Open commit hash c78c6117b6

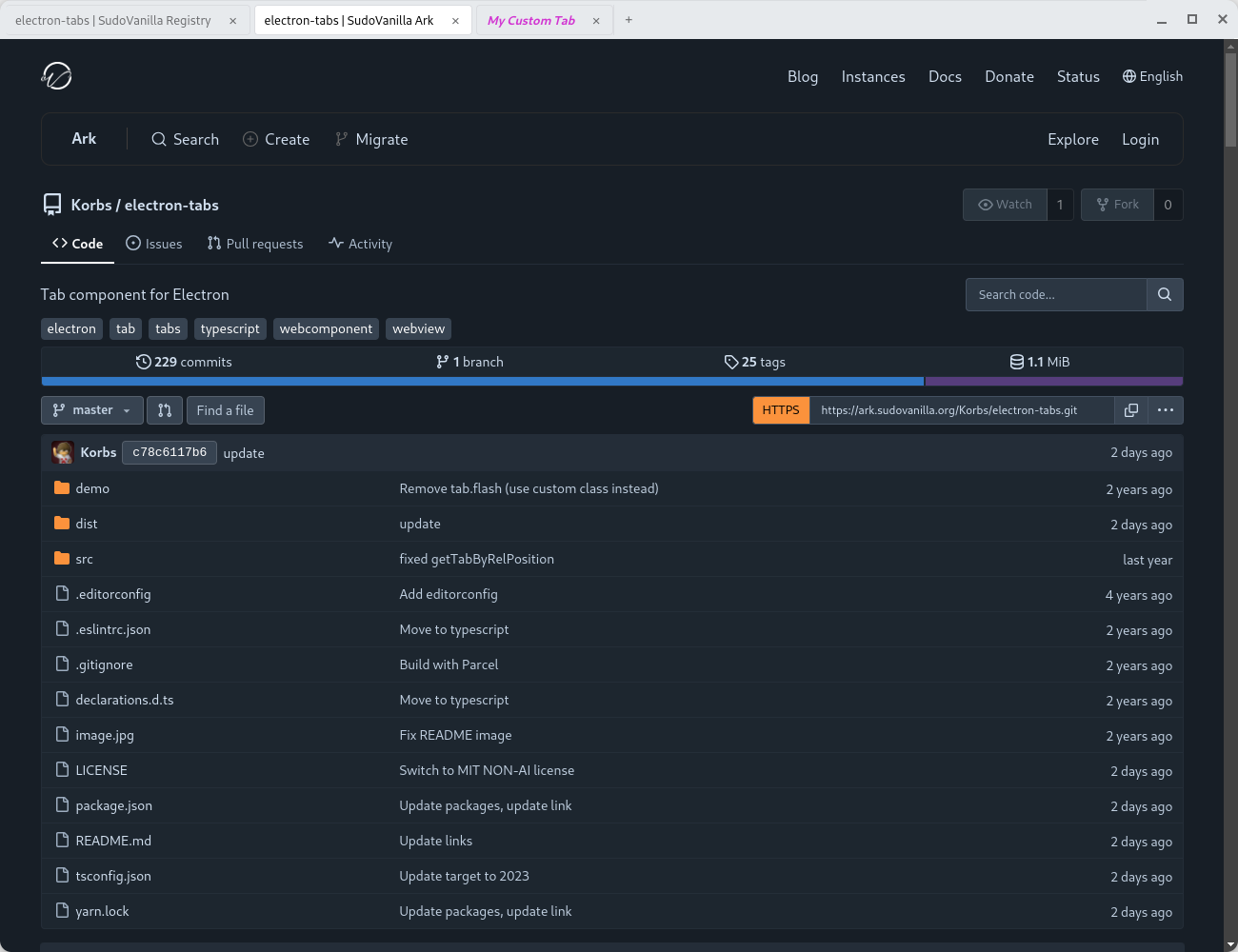(x=170, y=452)
